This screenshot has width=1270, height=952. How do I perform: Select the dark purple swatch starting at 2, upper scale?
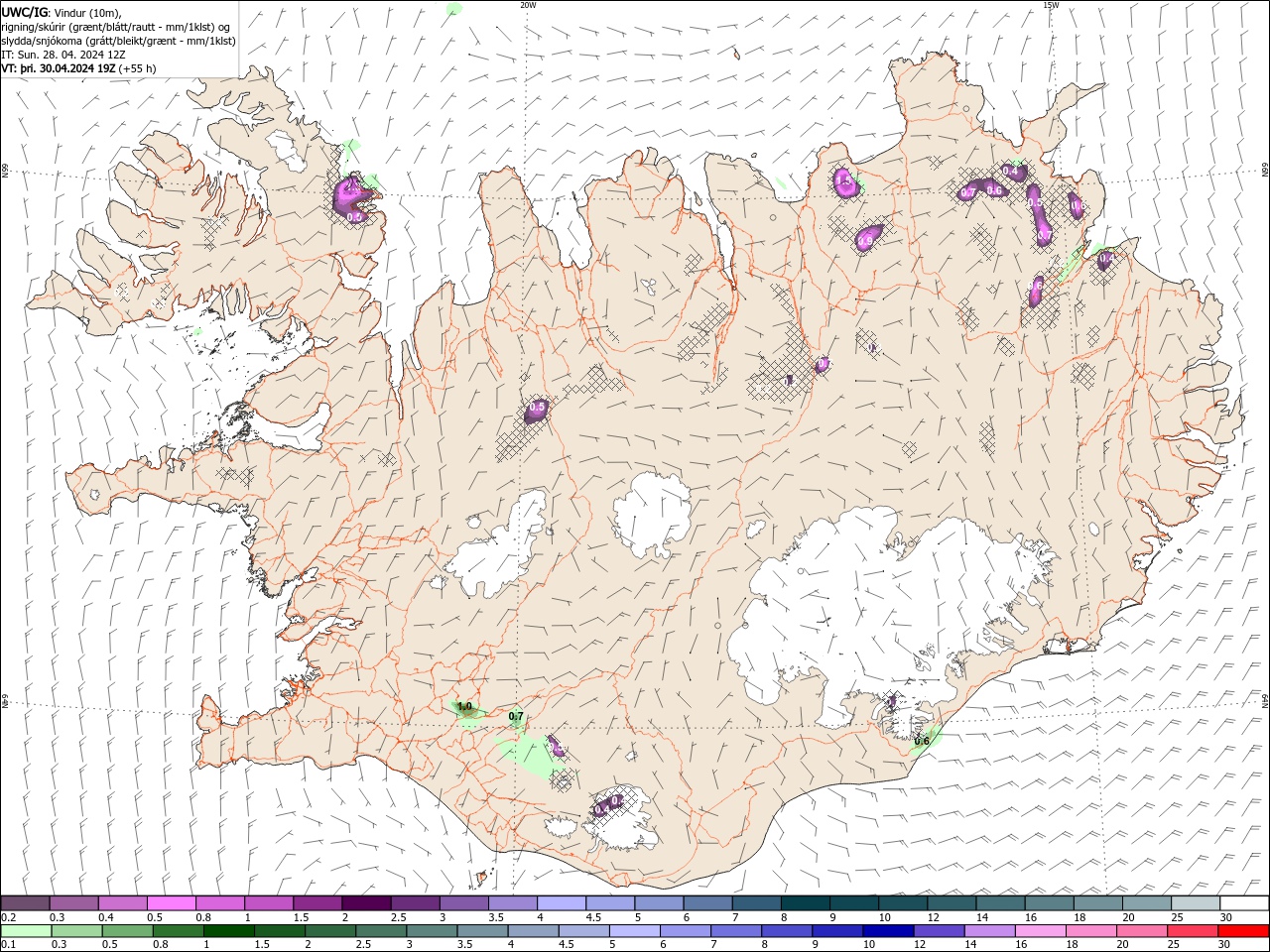click(x=366, y=903)
